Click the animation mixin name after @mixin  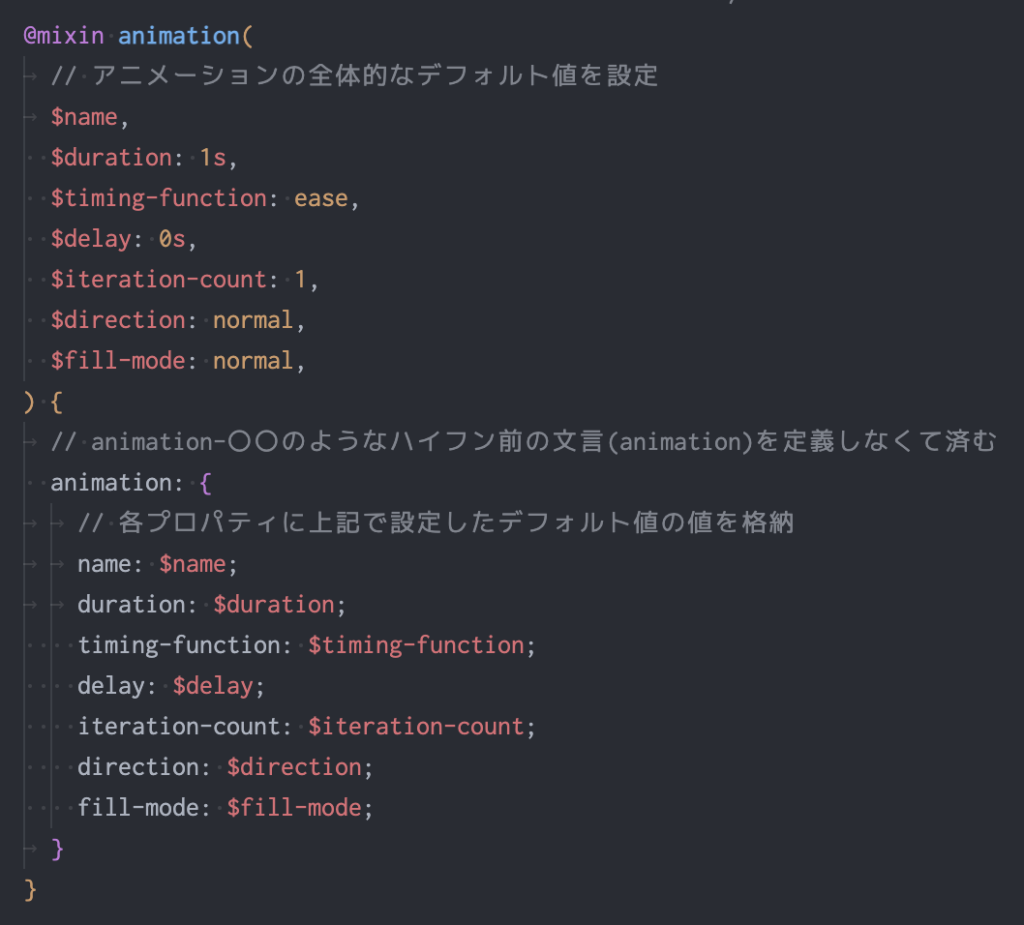point(178,36)
